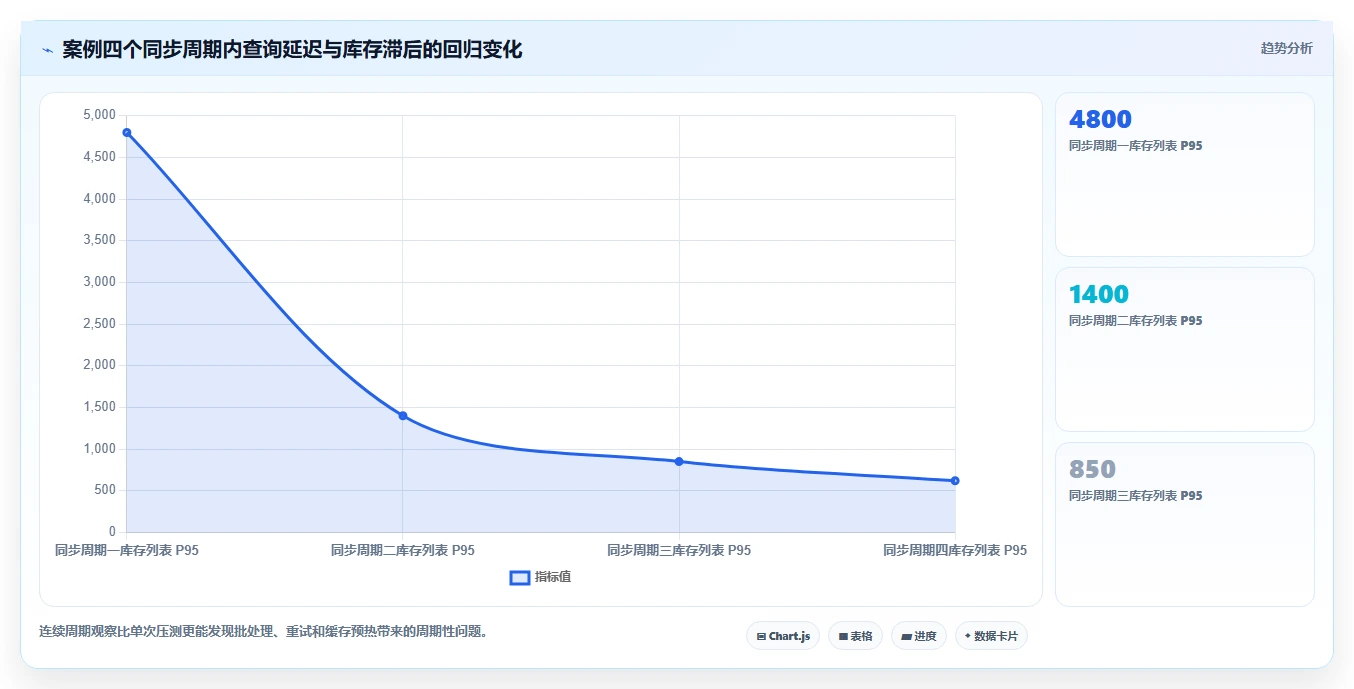Click x-axis label 同步周期二库存列表 P95
Screen dimensions: 1354x689
click(x=403, y=550)
